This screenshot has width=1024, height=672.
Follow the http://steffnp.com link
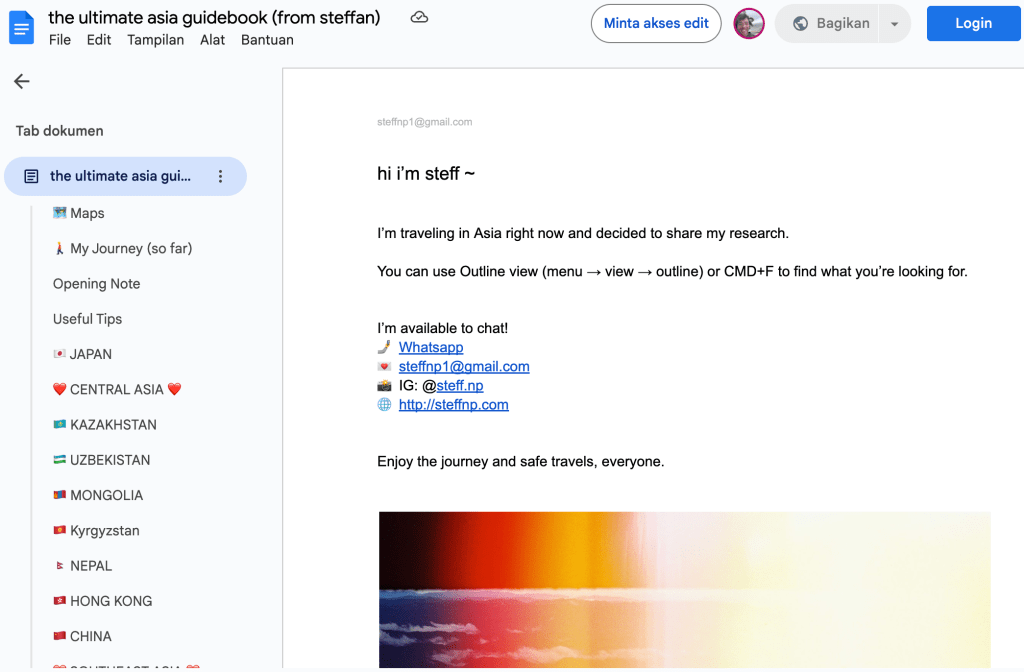(x=453, y=405)
